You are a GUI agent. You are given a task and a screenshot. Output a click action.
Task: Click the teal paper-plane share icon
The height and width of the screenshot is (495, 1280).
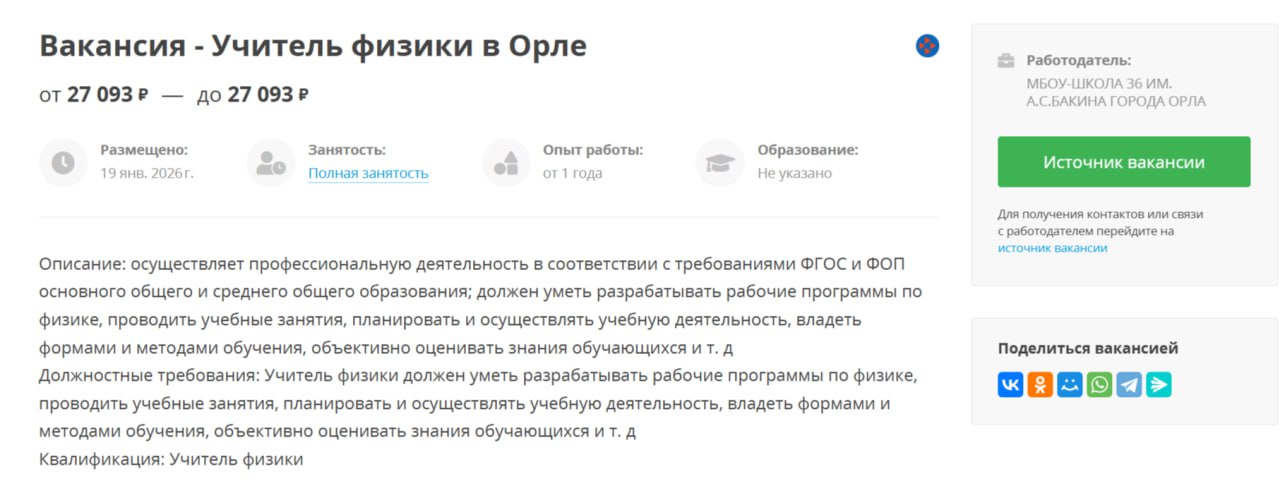point(1159,385)
